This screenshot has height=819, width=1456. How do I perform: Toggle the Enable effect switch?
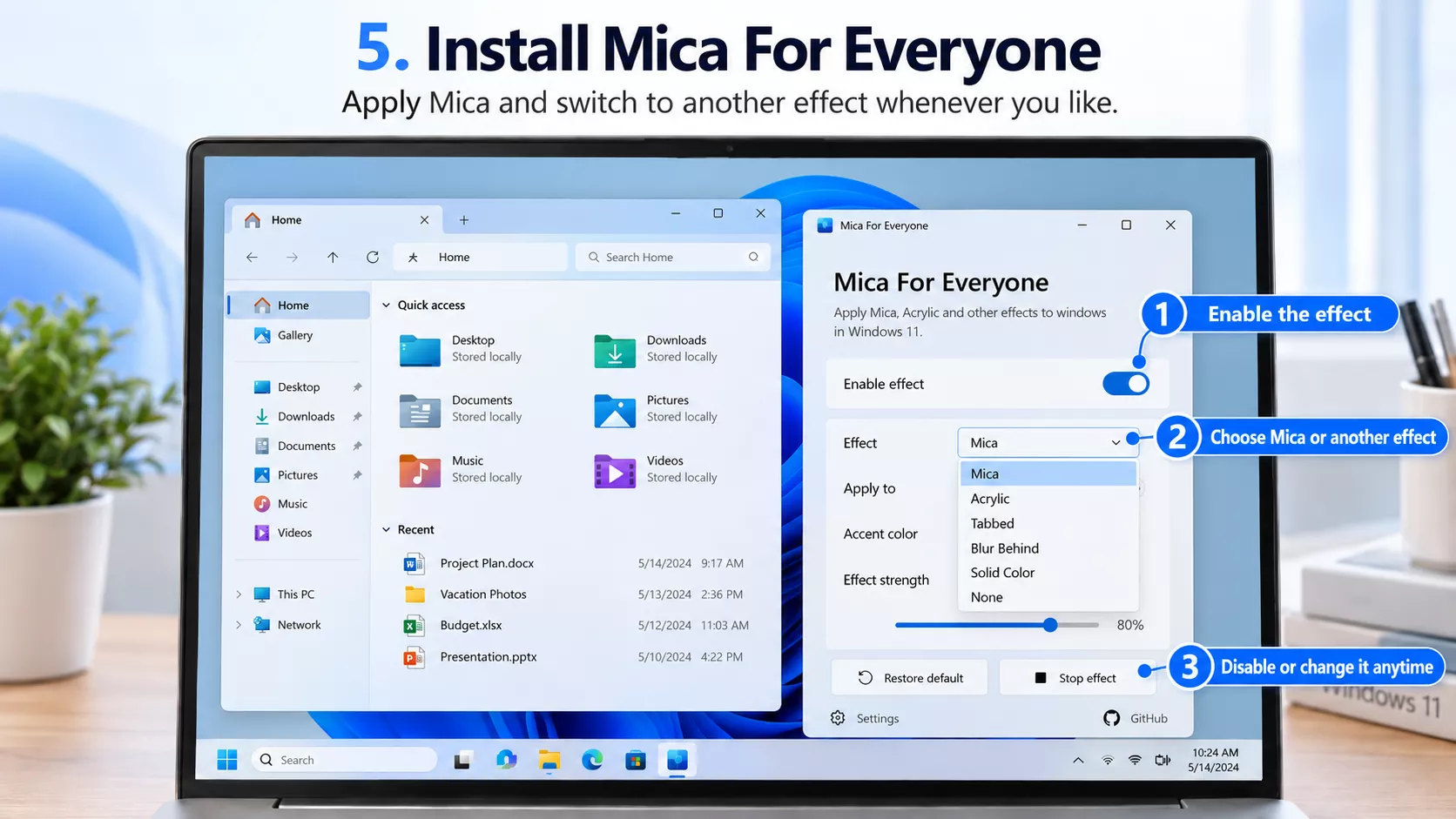1126,384
